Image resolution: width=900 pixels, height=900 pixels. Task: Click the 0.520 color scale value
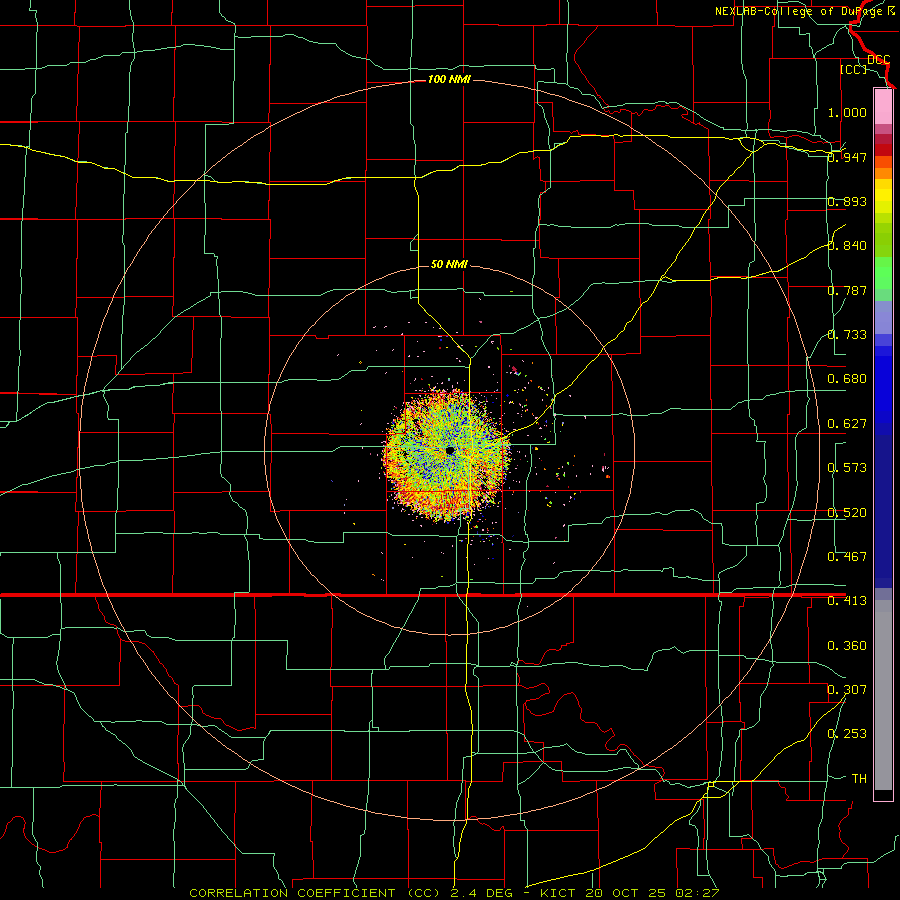(x=847, y=513)
